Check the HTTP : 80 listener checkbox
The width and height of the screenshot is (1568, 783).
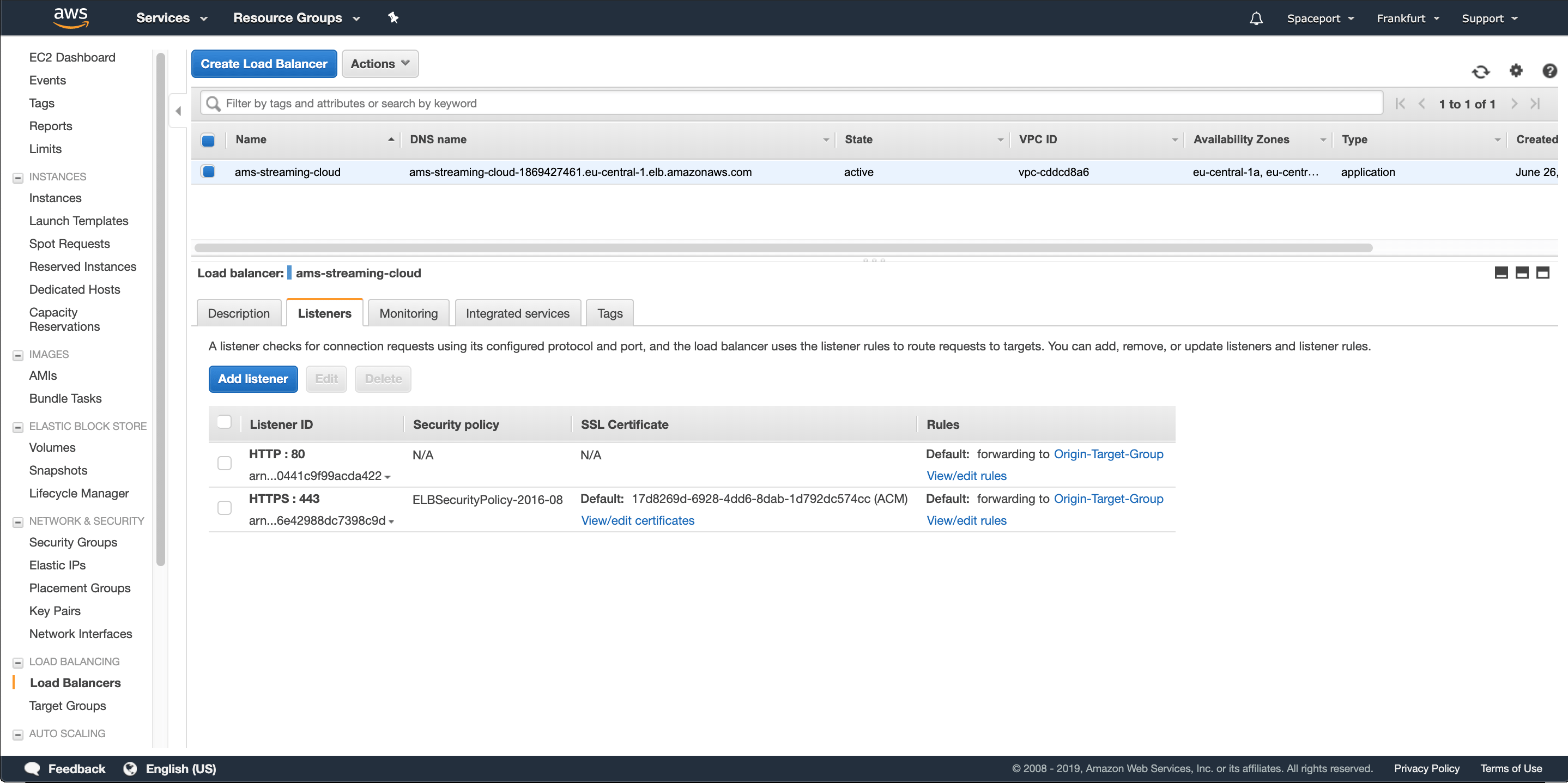pos(224,463)
